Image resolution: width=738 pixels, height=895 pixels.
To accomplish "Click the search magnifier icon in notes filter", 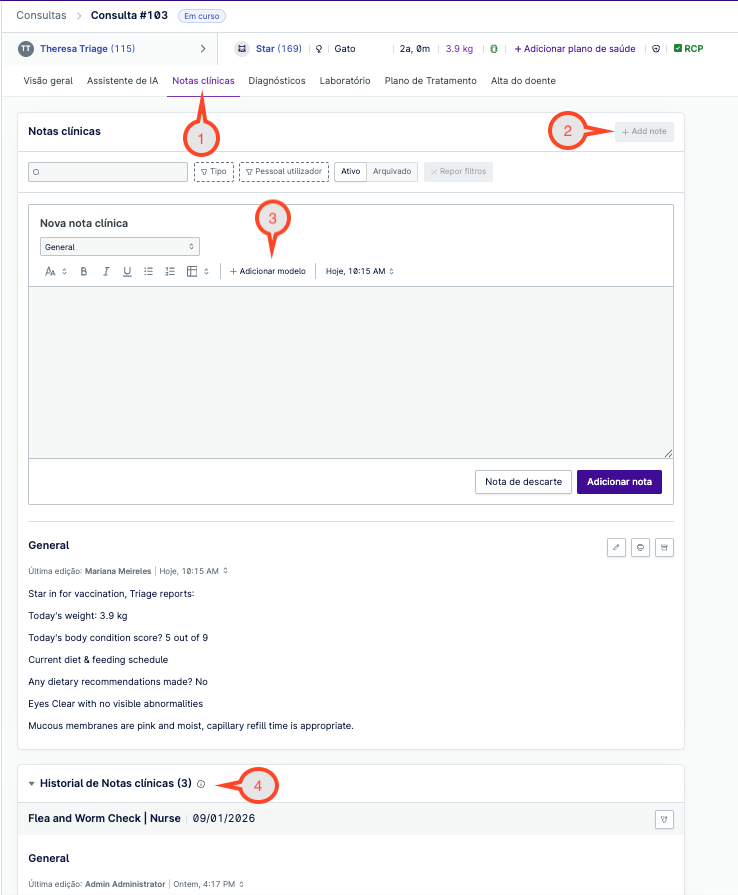I will tap(37, 172).
